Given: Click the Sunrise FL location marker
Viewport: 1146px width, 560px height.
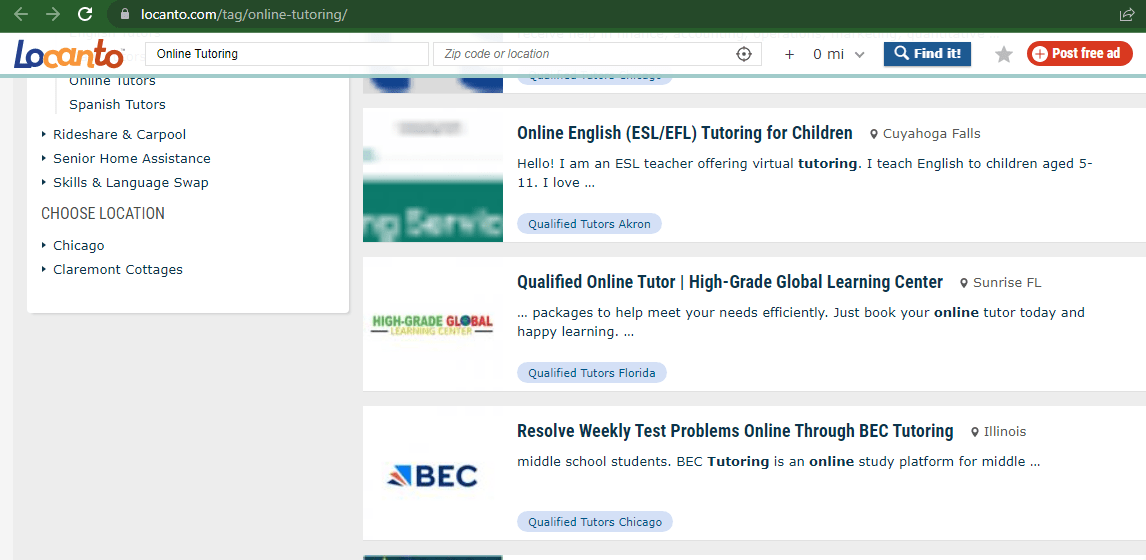Looking at the screenshot, I should [1001, 283].
